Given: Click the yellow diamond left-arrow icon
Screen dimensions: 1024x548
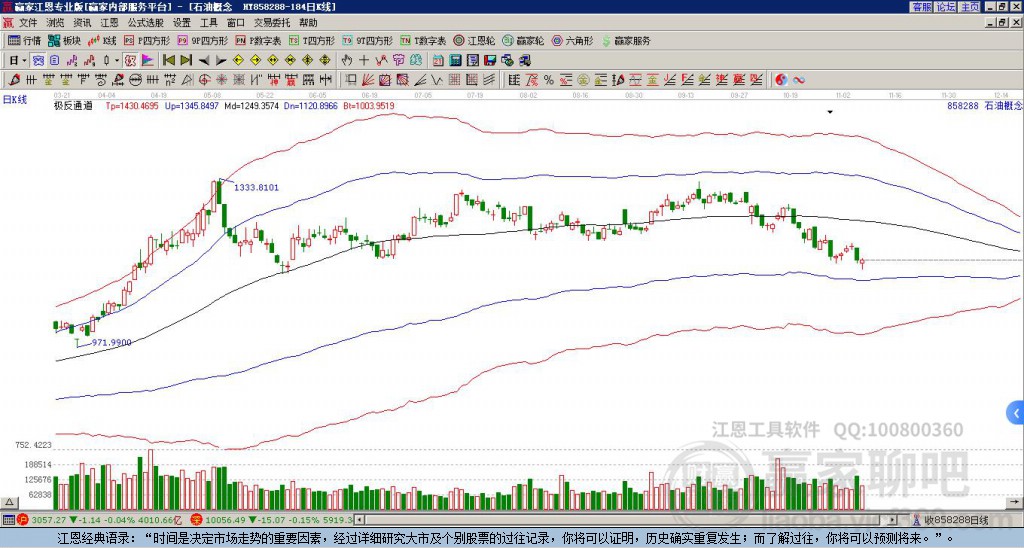Looking at the screenshot, I should (x=238, y=60).
